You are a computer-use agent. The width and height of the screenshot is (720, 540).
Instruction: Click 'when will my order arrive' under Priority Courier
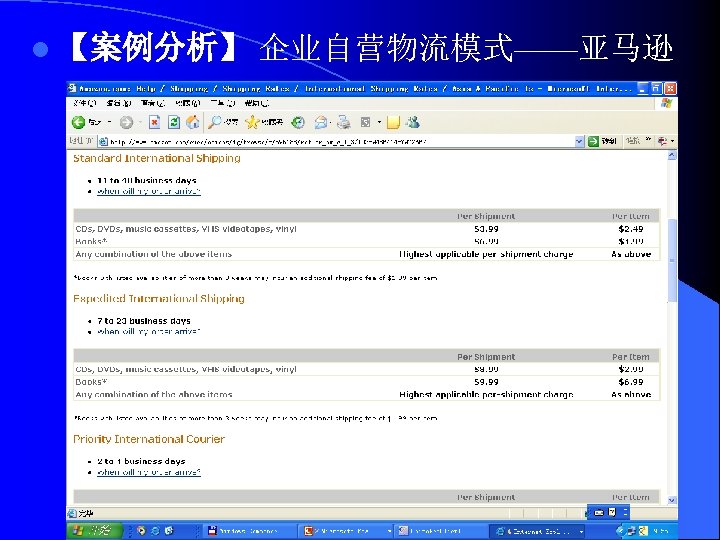click(149, 472)
